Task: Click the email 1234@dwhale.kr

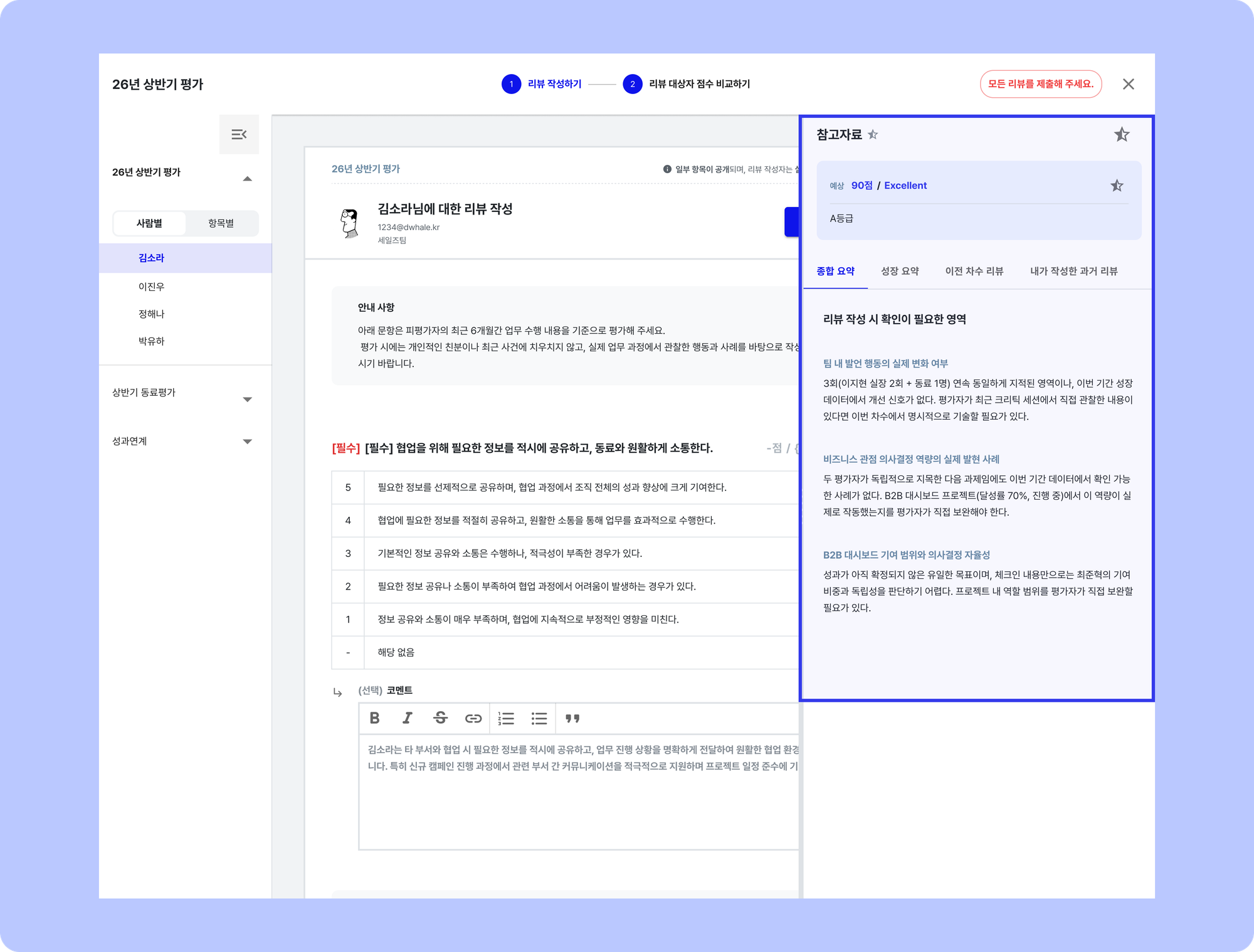Action: coord(408,227)
